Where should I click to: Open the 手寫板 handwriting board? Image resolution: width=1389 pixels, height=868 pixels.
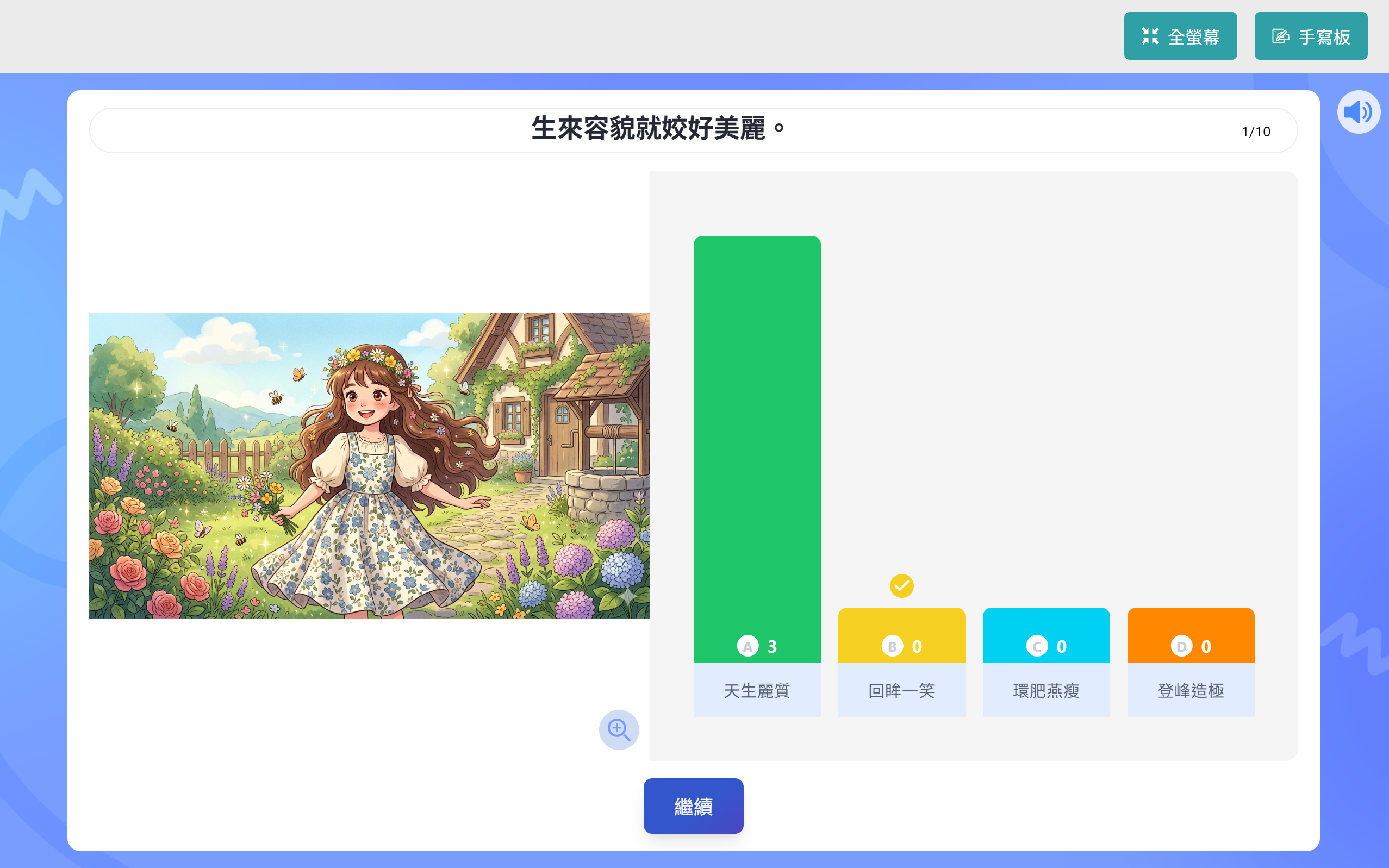coord(1311,36)
